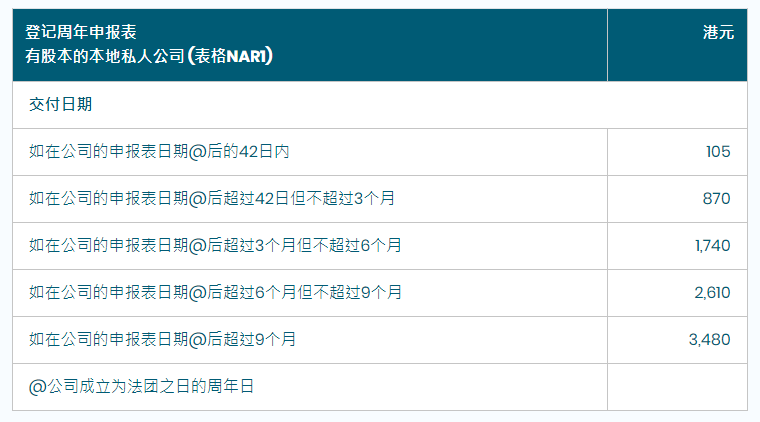
Task: Click the 105 fee amount
Action: tap(717, 152)
